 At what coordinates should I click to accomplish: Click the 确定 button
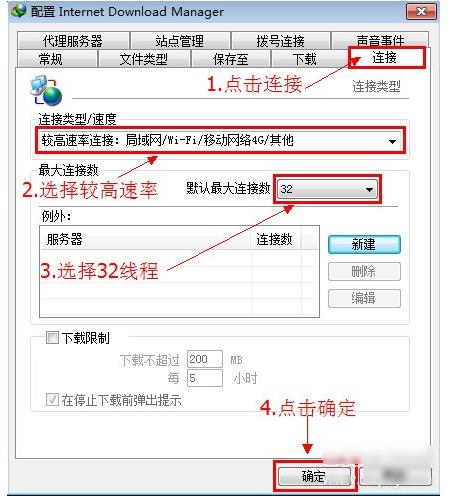pos(314,476)
